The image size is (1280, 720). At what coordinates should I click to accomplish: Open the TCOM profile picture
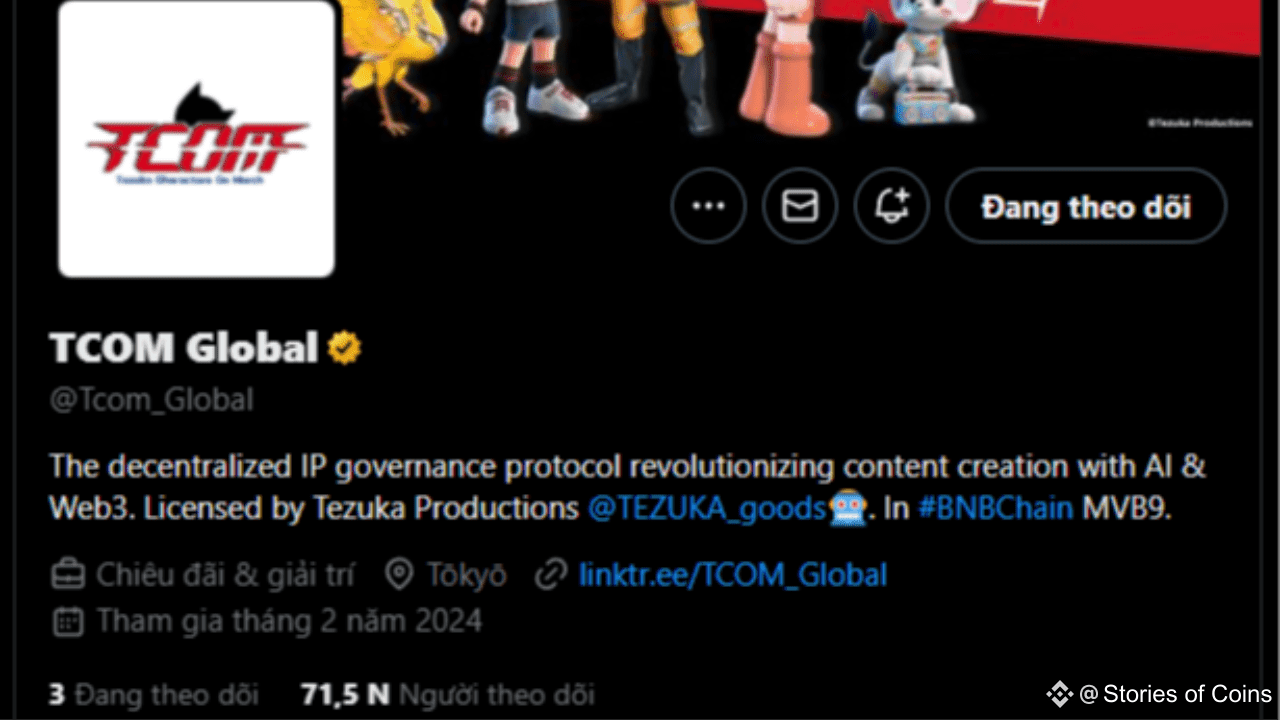196,139
